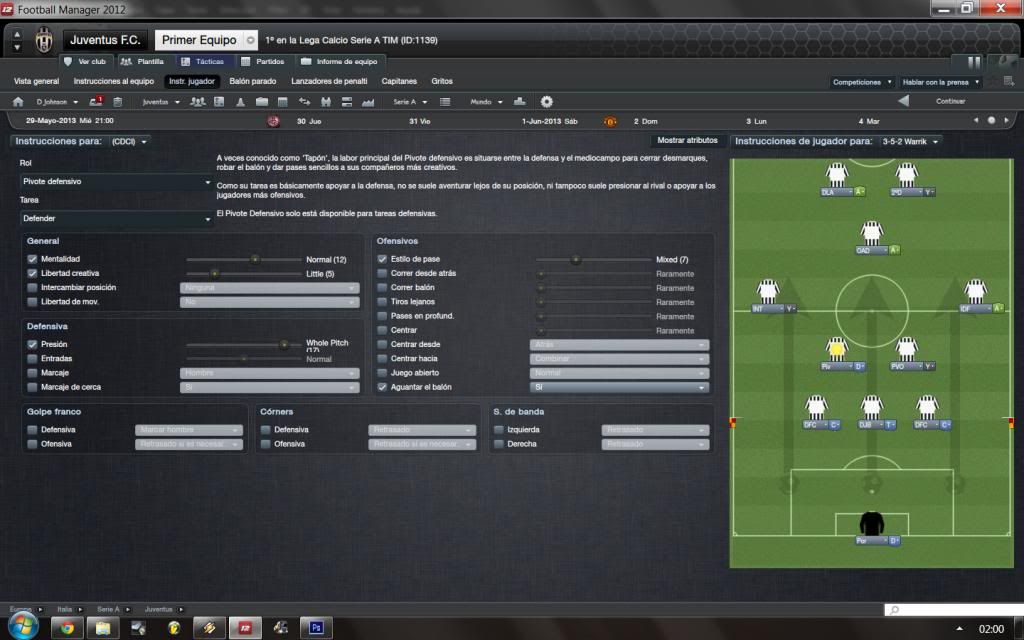The image size is (1024, 640).
Task: Uncheck the Libertad creativa checkbox
Action: point(32,274)
